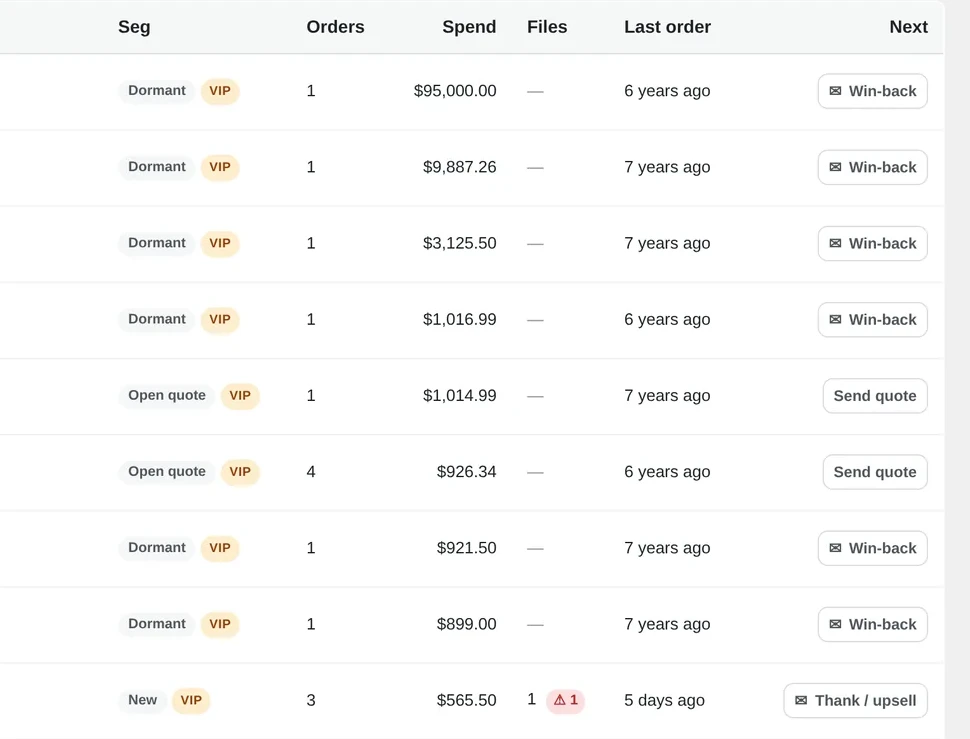The height and width of the screenshot is (739, 970).
Task: Click the orders count 3 in the $565.50 row
Action: pyautogui.click(x=311, y=700)
